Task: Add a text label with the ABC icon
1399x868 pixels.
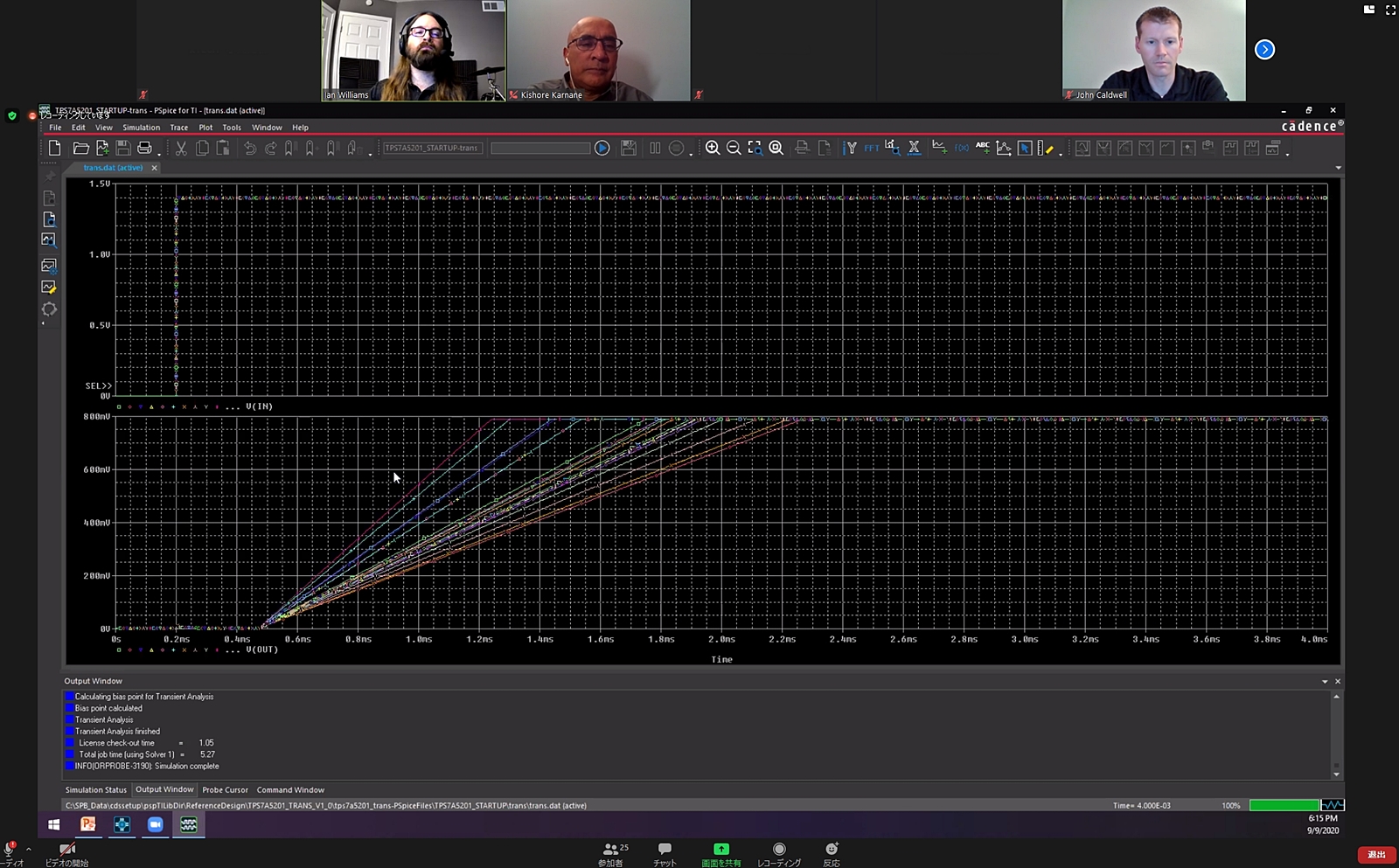Action: (983, 148)
